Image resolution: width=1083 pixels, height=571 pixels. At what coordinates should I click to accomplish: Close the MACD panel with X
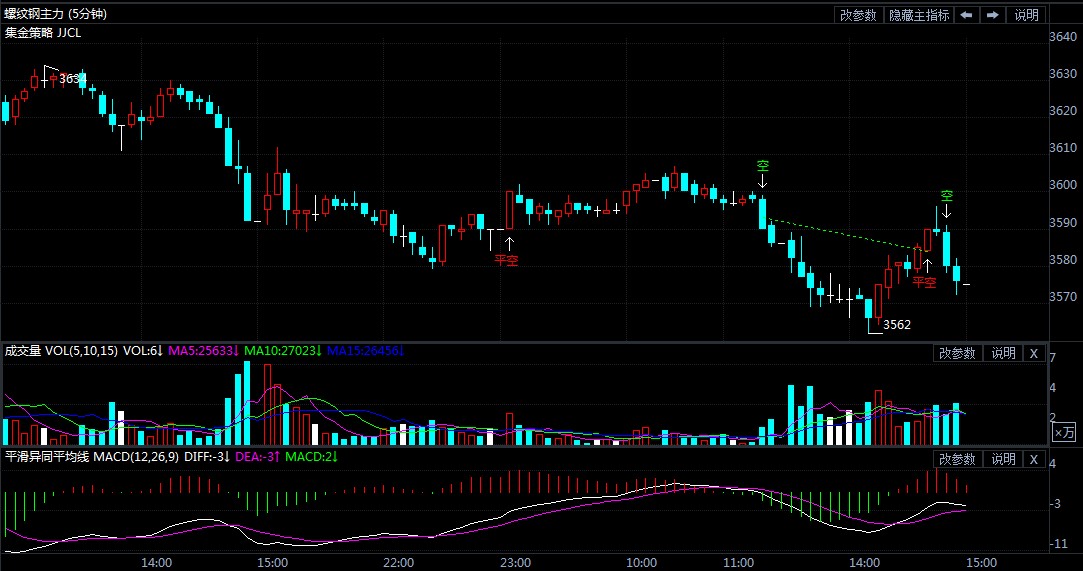pos(1034,459)
